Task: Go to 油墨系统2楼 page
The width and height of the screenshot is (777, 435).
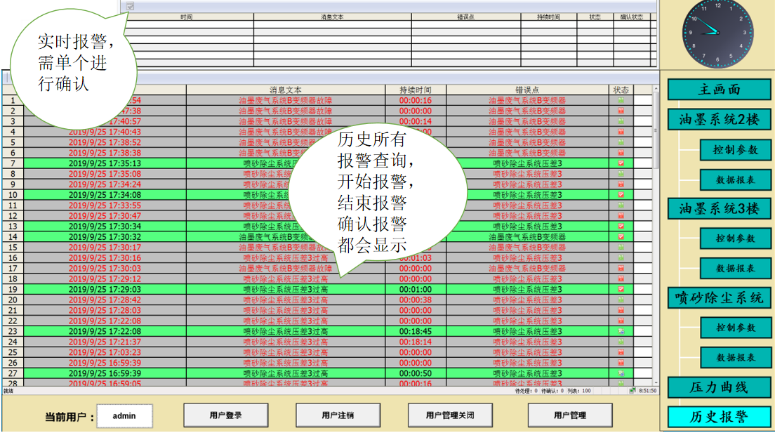Action: 719,119
